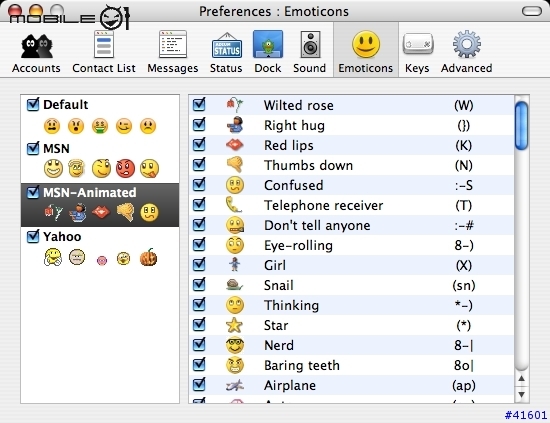Viewport: 550px width, 423px height.
Task: Click the "Telephone receiver" name text
Action: point(323,205)
